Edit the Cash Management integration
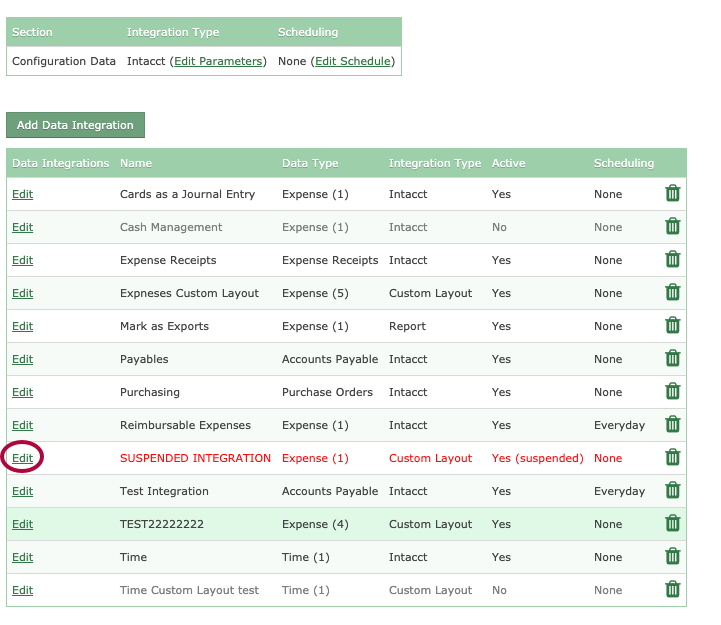This screenshot has width=721, height=625. tap(23, 227)
